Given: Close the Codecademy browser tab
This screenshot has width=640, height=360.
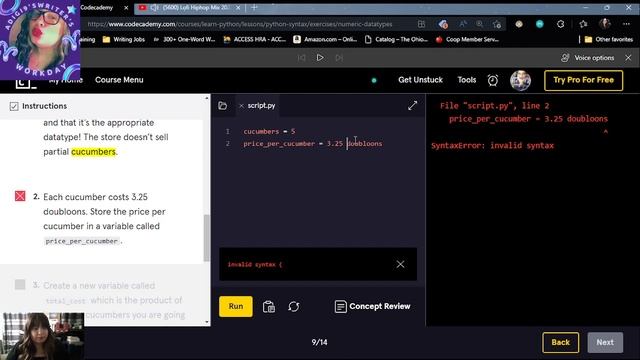Looking at the screenshot, I should [x=126, y=8].
